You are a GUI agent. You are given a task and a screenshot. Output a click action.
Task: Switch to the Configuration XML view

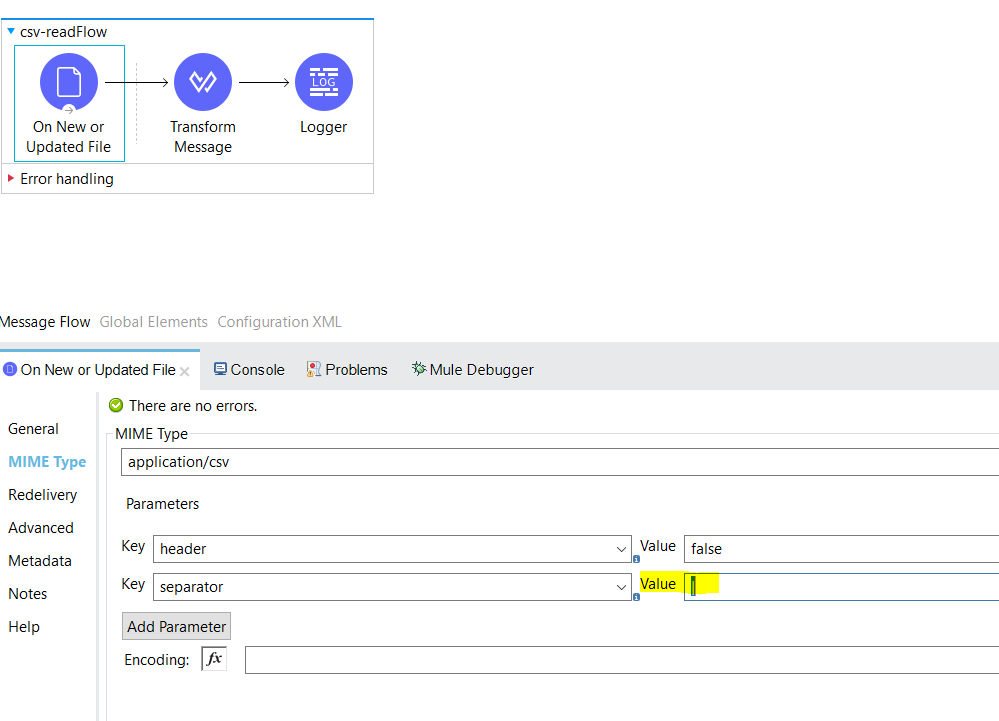point(279,322)
